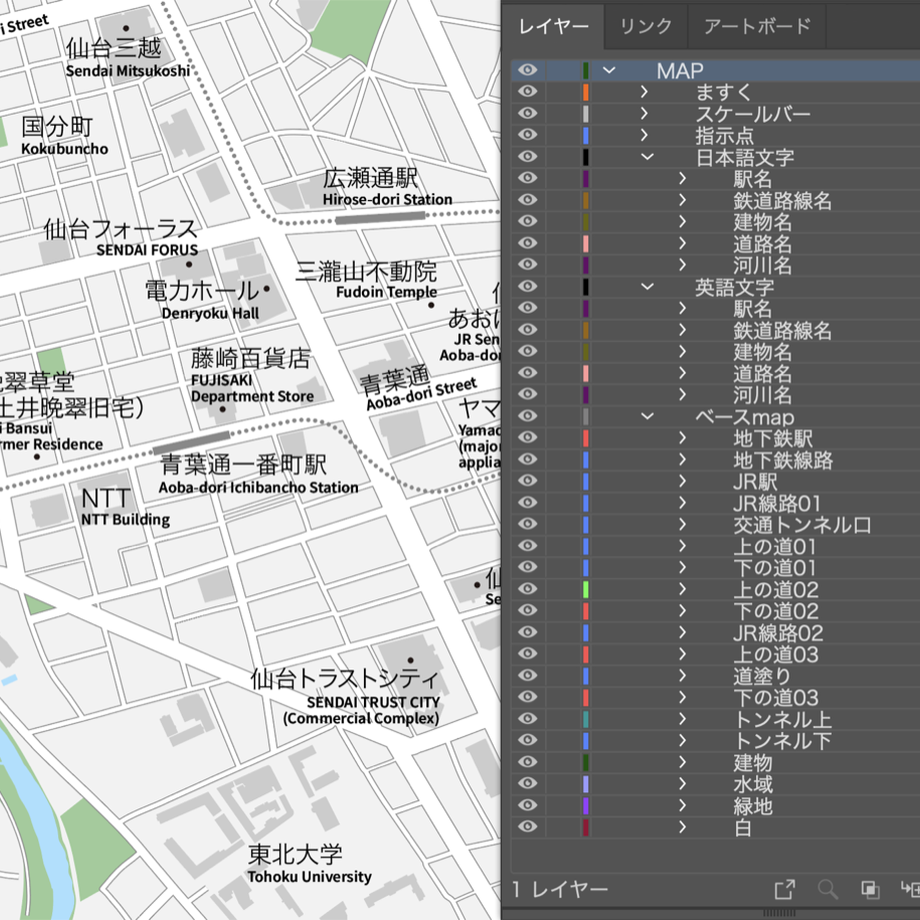Click the "SENDAI TRUST CITY" map label
The height and width of the screenshot is (920, 920).
coord(373,702)
